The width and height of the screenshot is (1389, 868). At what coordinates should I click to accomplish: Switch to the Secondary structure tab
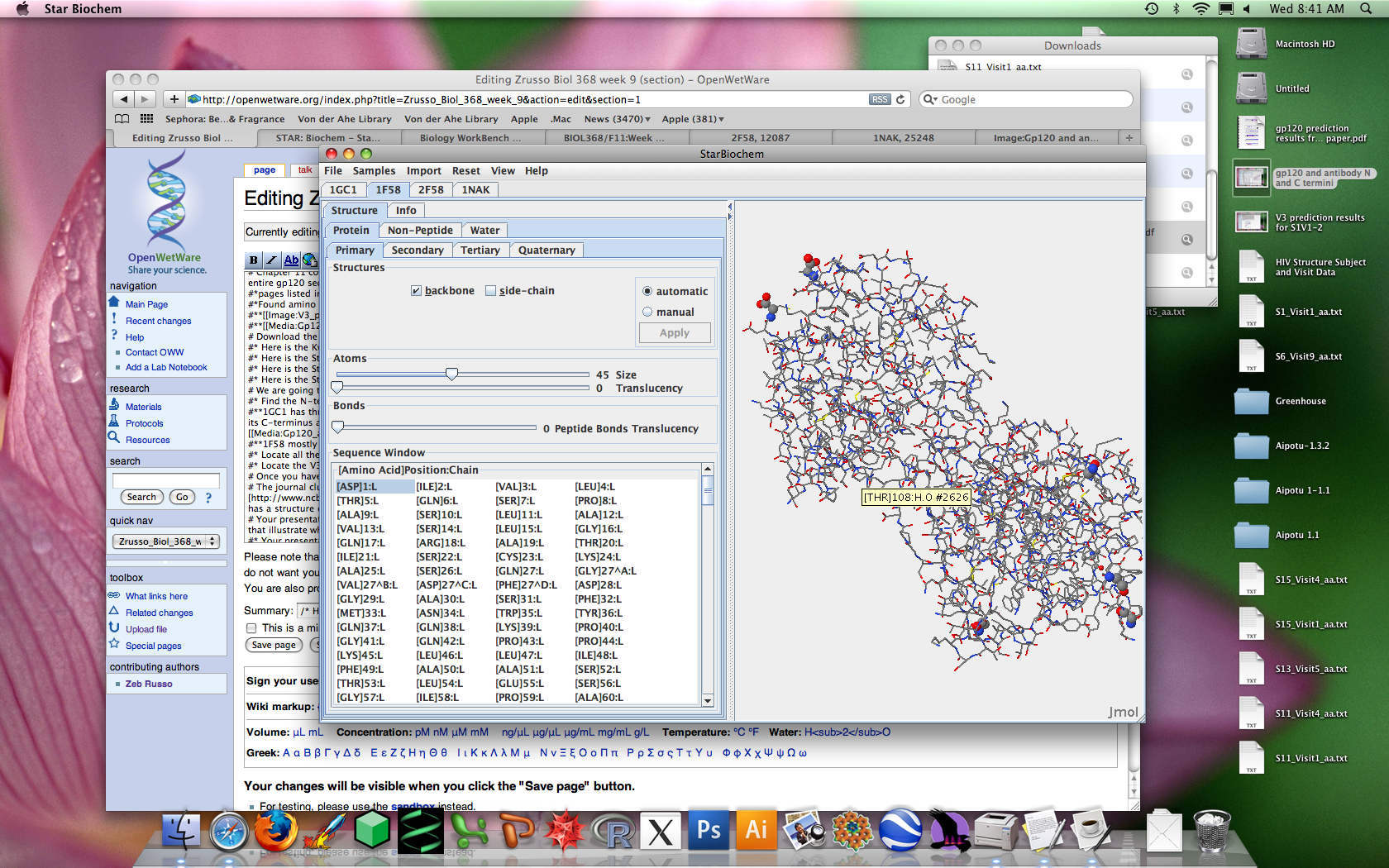pos(417,250)
